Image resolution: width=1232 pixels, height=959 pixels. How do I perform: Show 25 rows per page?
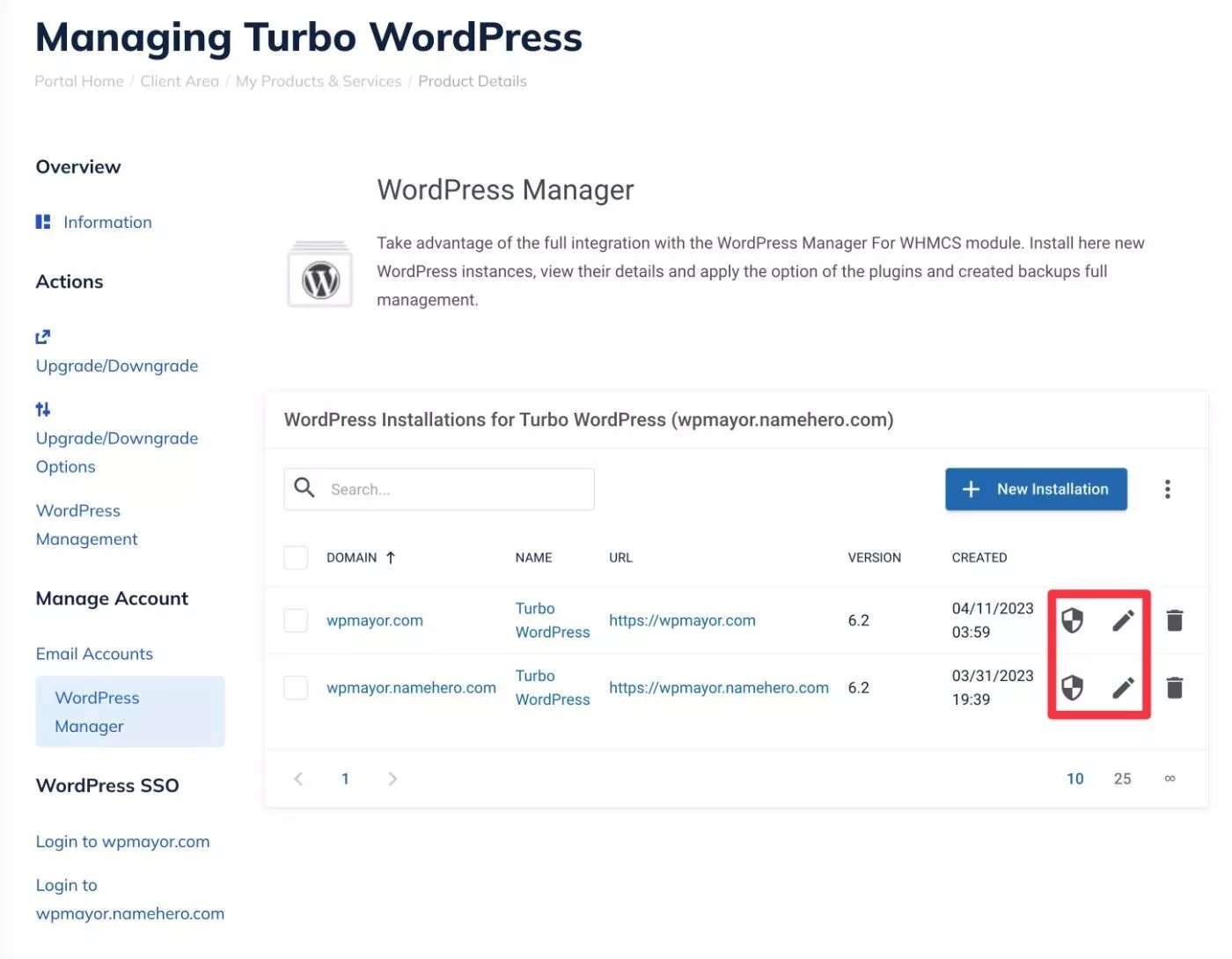1123,779
